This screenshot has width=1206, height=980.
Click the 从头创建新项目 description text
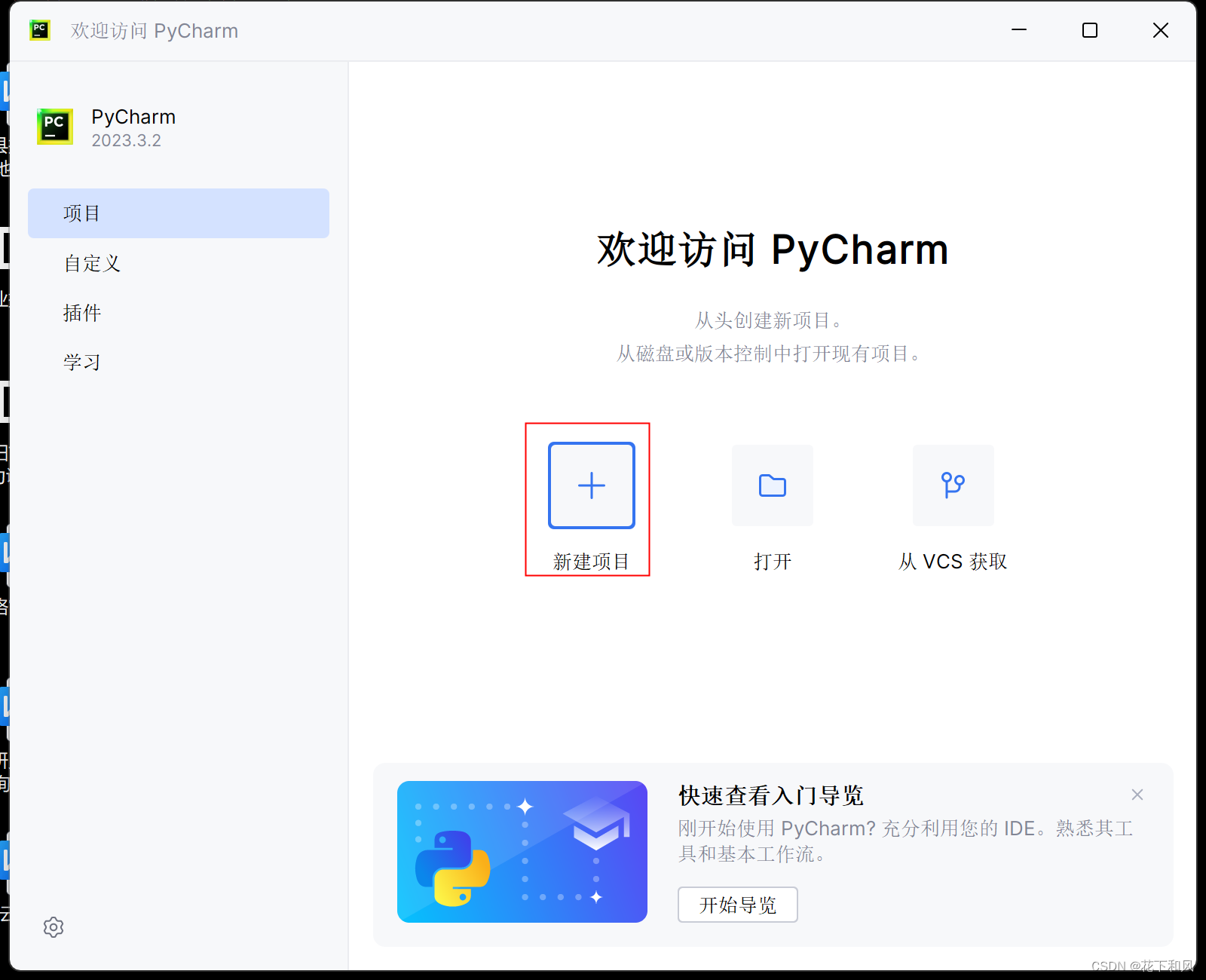(x=768, y=320)
